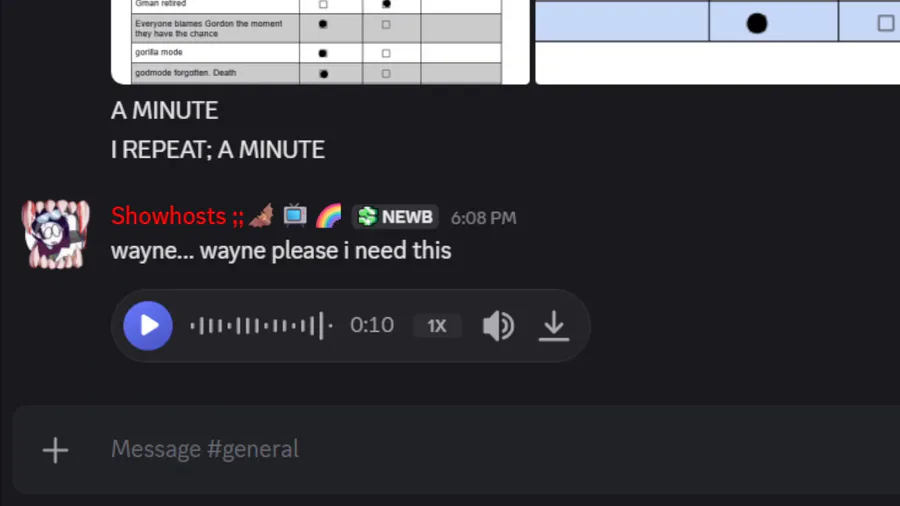
Task: Click filled box in Everyone blames Gordon row
Action: tap(323, 24)
